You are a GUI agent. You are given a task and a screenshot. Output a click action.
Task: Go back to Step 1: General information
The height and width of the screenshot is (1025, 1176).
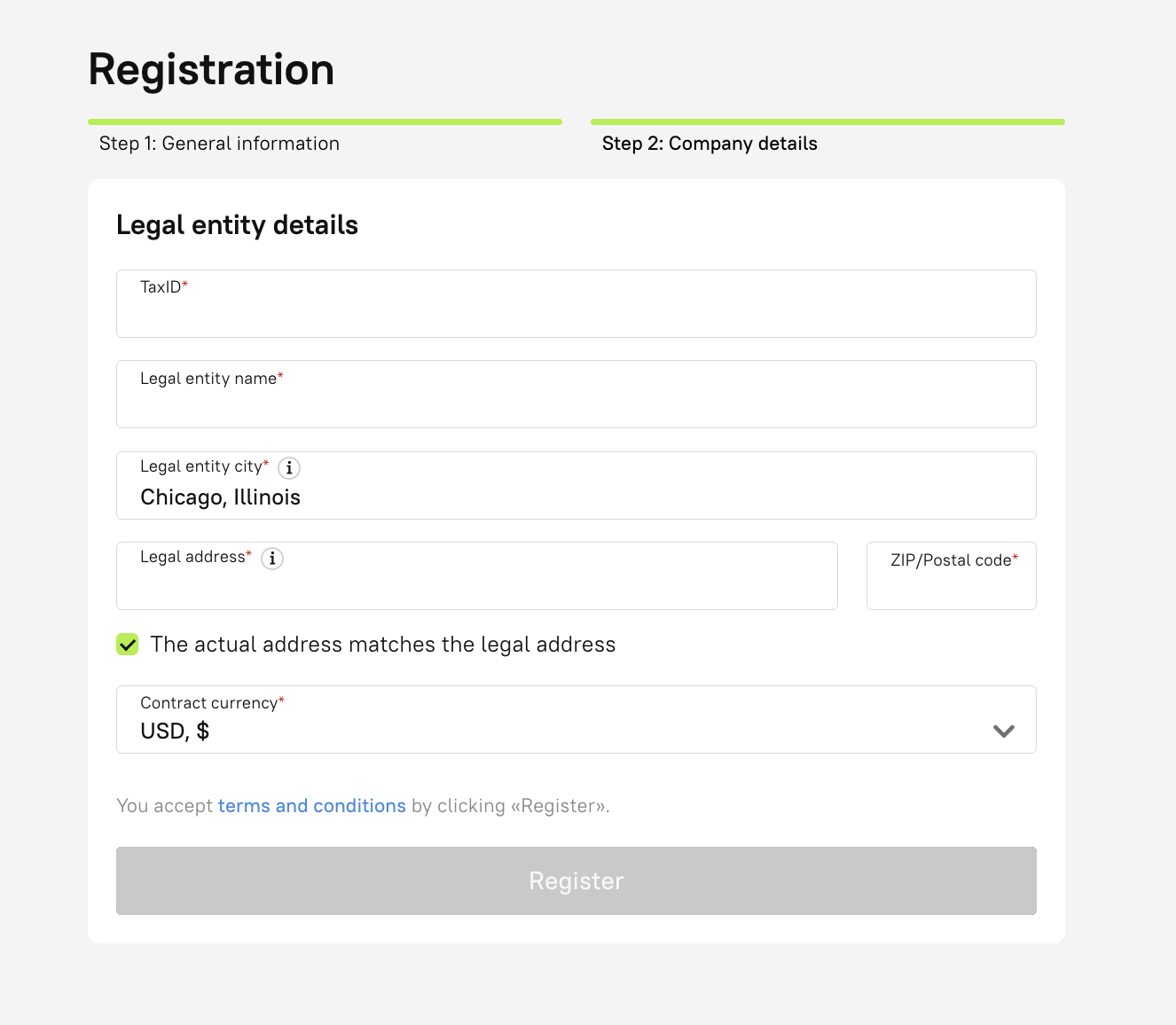coord(219,144)
